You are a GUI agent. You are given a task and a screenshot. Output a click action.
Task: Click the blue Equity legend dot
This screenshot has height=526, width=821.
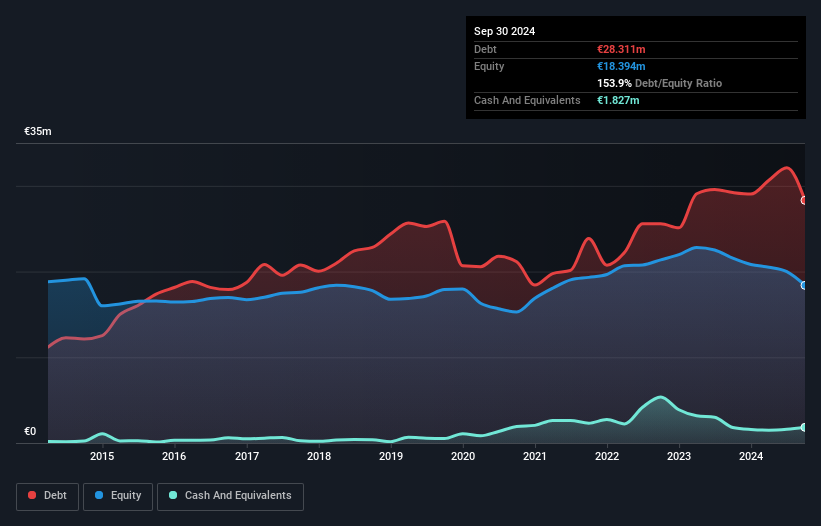[99, 495]
